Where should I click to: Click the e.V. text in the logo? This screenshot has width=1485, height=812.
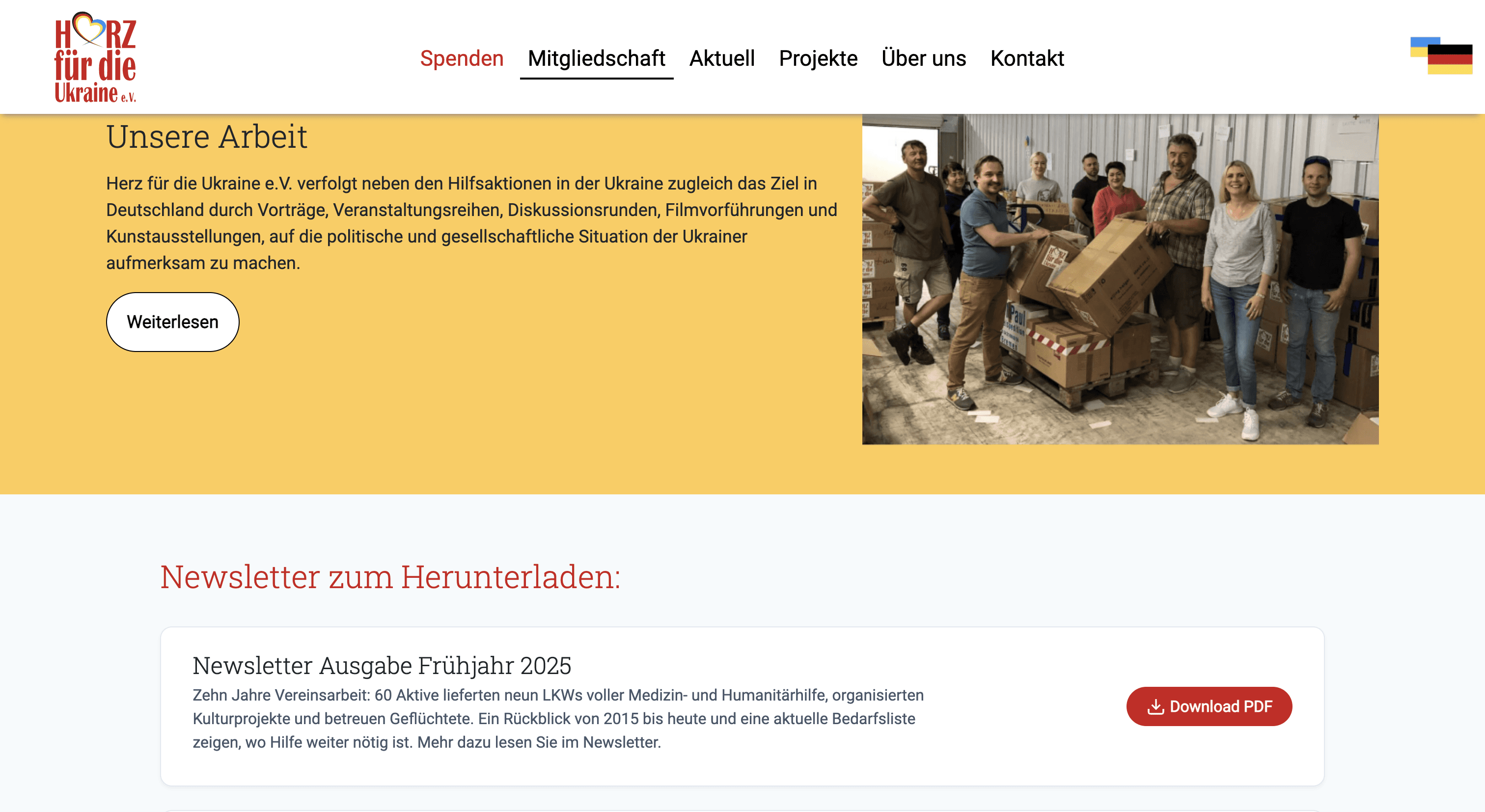click(129, 97)
